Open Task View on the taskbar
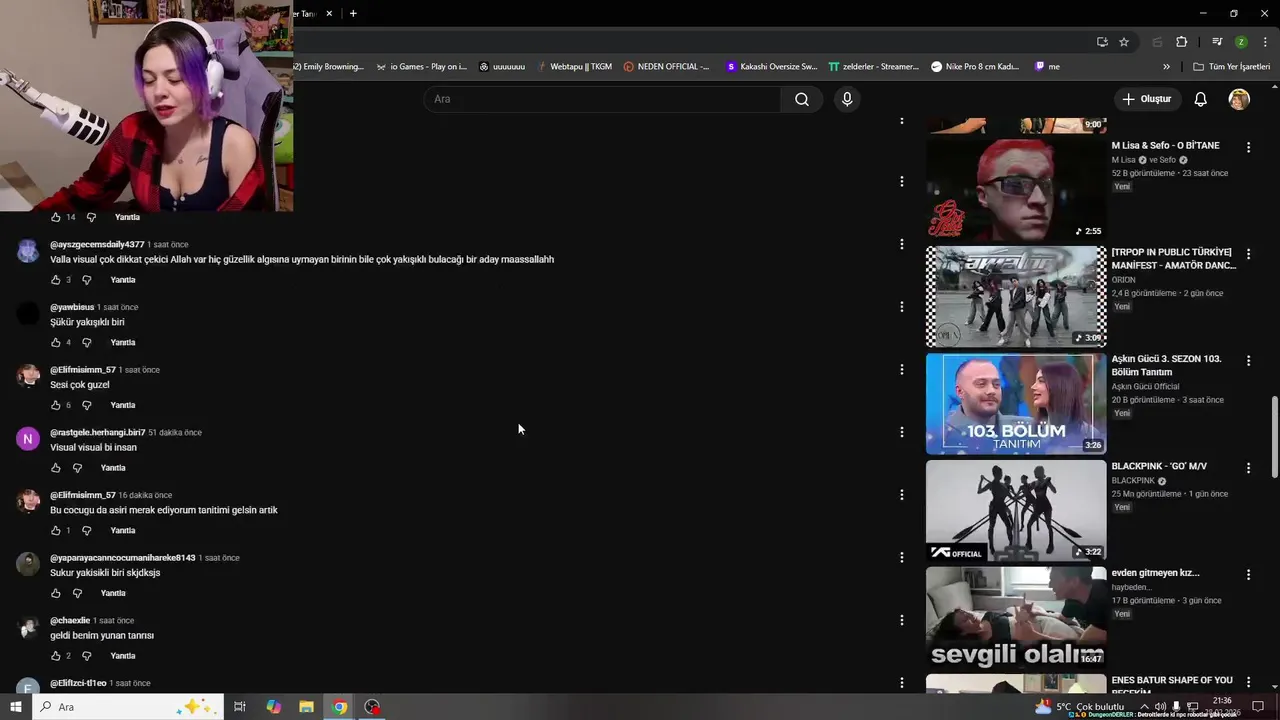This screenshot has width=1280, height=720. pyautogui.click(x=240, y=707)
